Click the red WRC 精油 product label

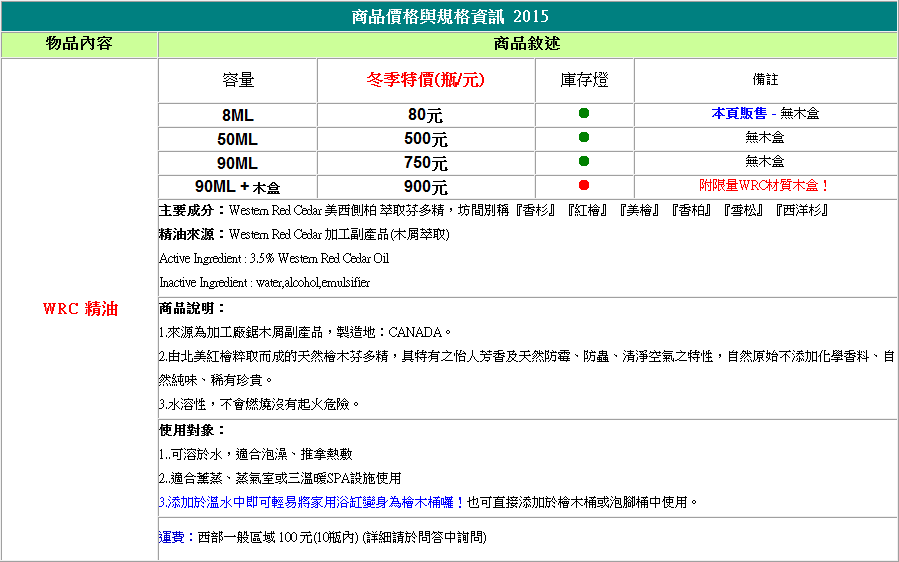point(80,309)
